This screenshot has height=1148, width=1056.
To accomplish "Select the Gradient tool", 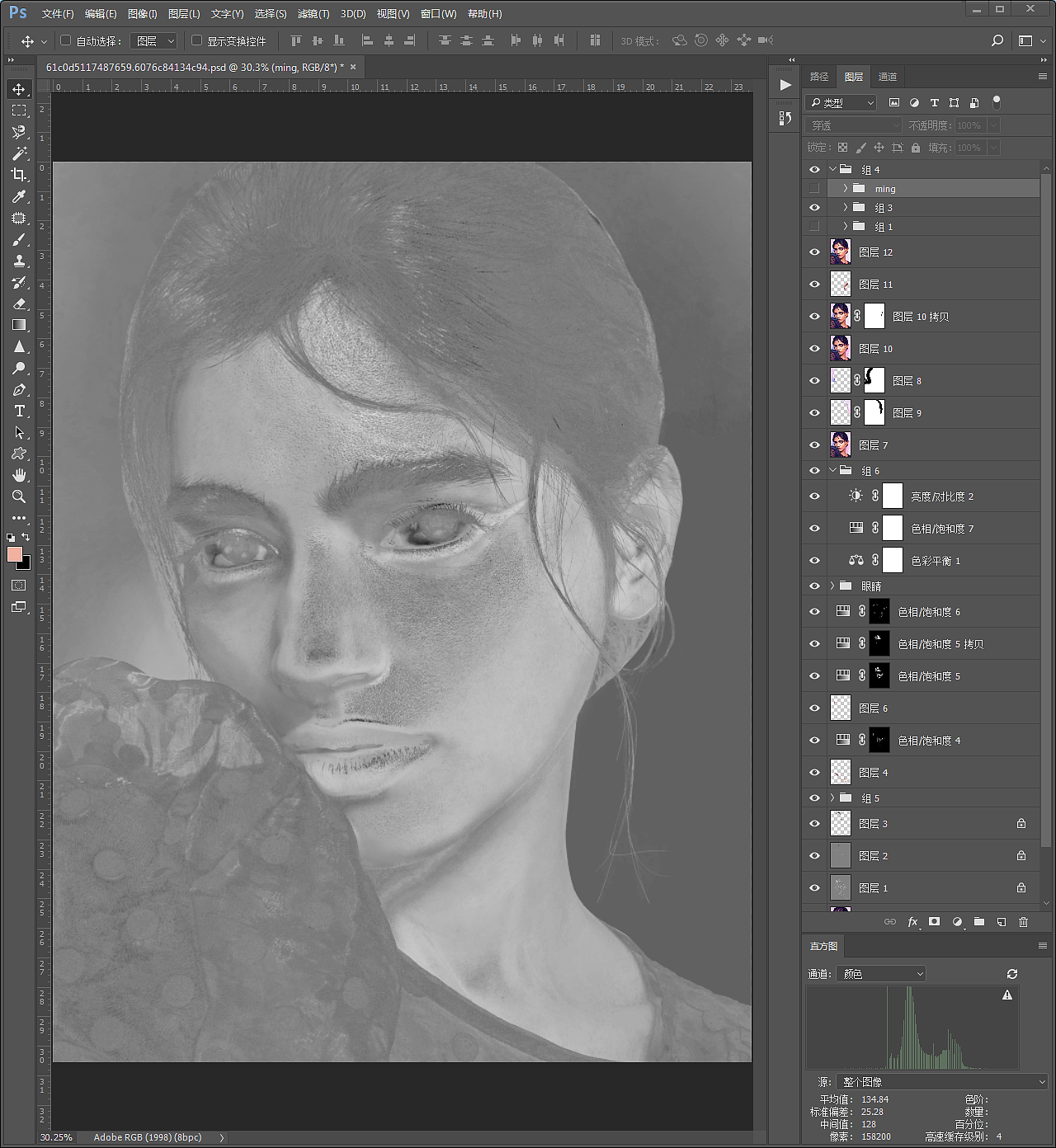I will pos(19,325).
